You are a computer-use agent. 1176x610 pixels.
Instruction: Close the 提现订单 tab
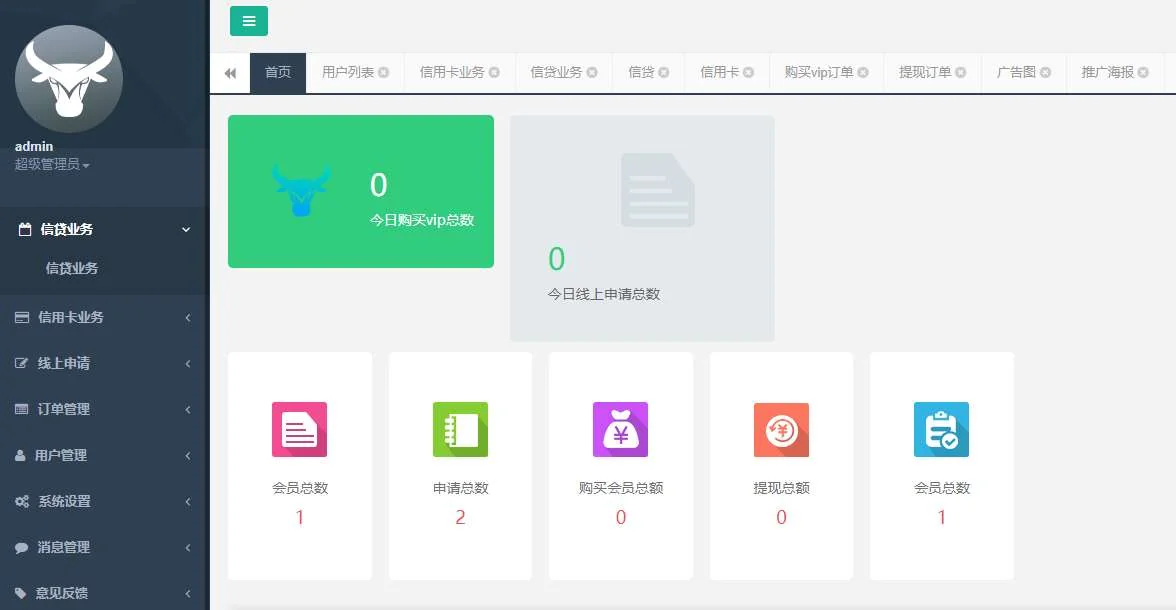961,73
